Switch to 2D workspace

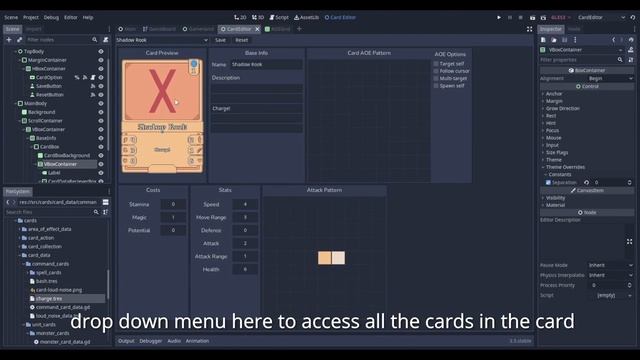[x=240, y=18]
